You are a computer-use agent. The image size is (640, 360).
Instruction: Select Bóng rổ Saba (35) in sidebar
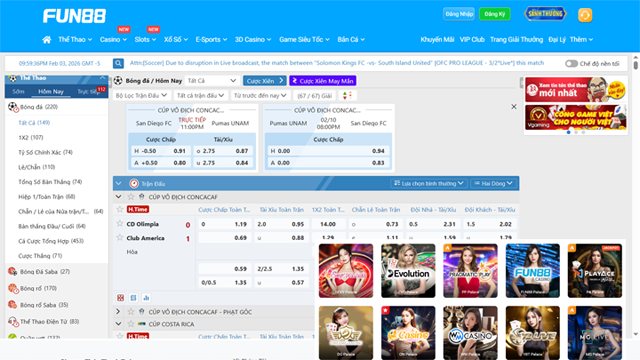coord(44,305)
